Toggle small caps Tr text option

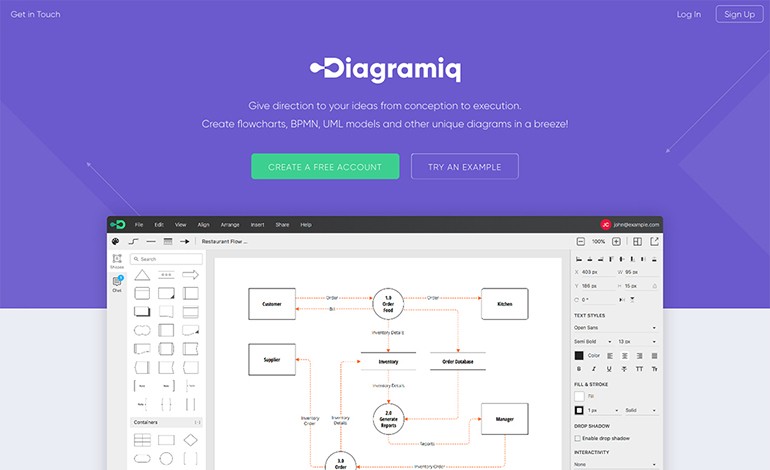pyautogui.click(x=654, y=369)
